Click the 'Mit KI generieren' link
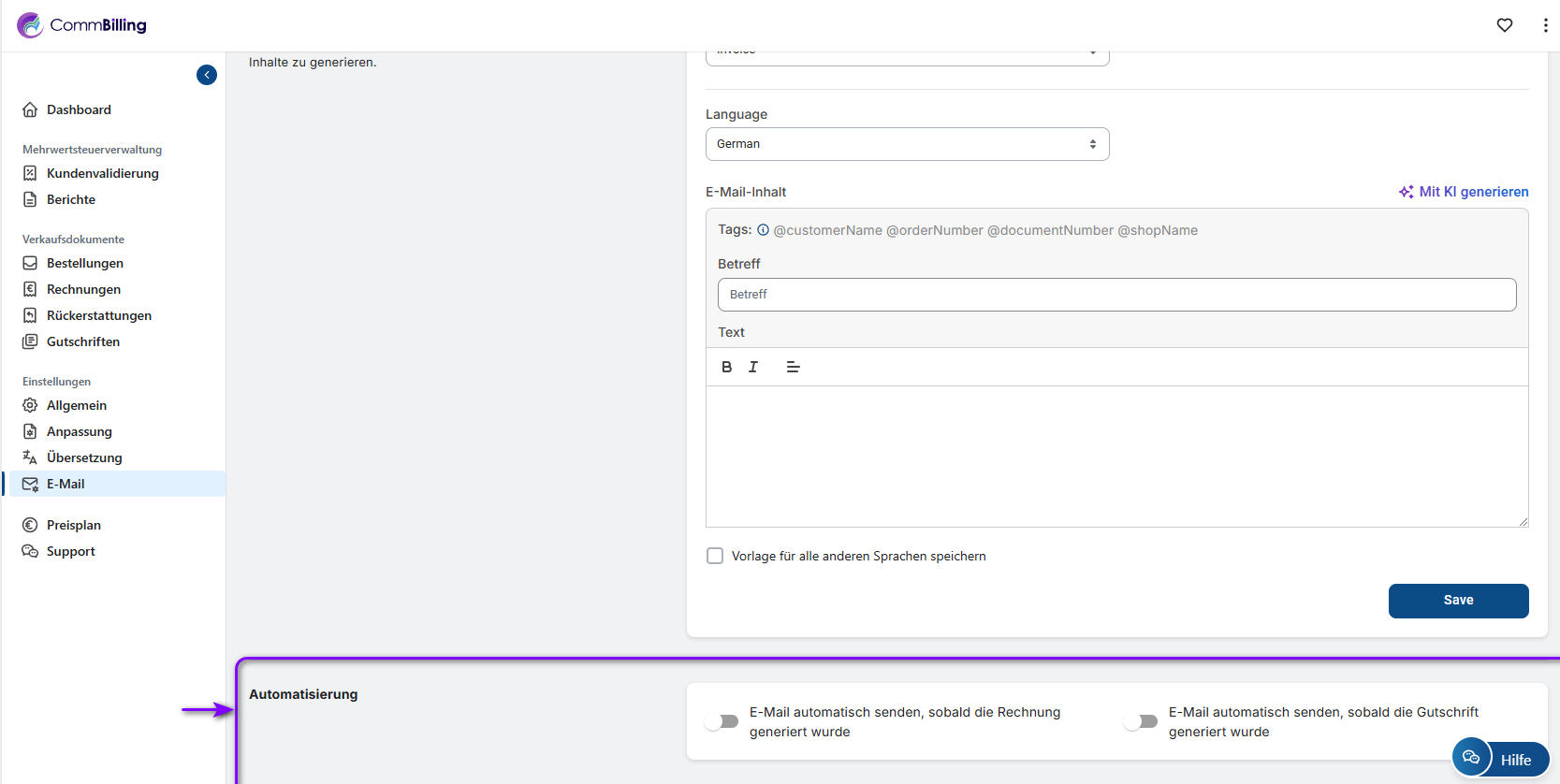The image size is (1560, 784). coord(1464,192)
